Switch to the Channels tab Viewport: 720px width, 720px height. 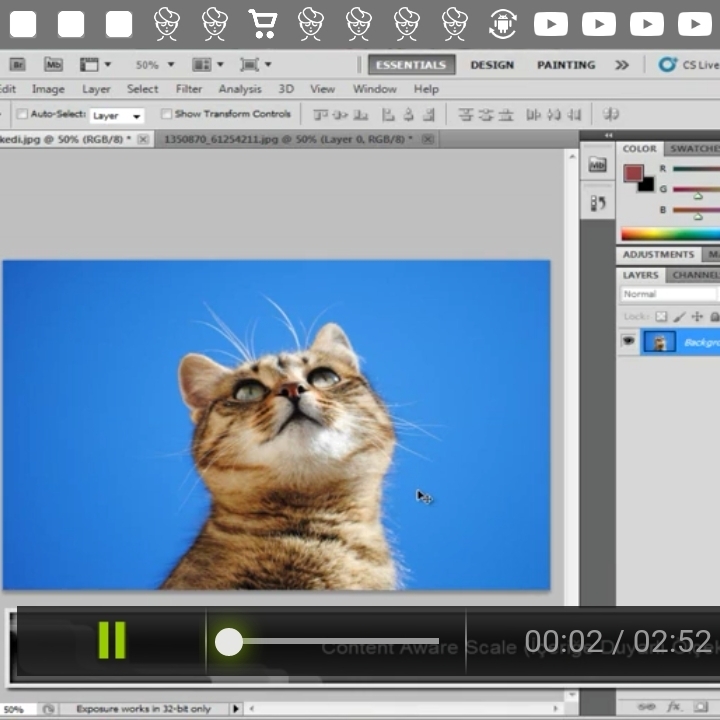click(693, 275)
